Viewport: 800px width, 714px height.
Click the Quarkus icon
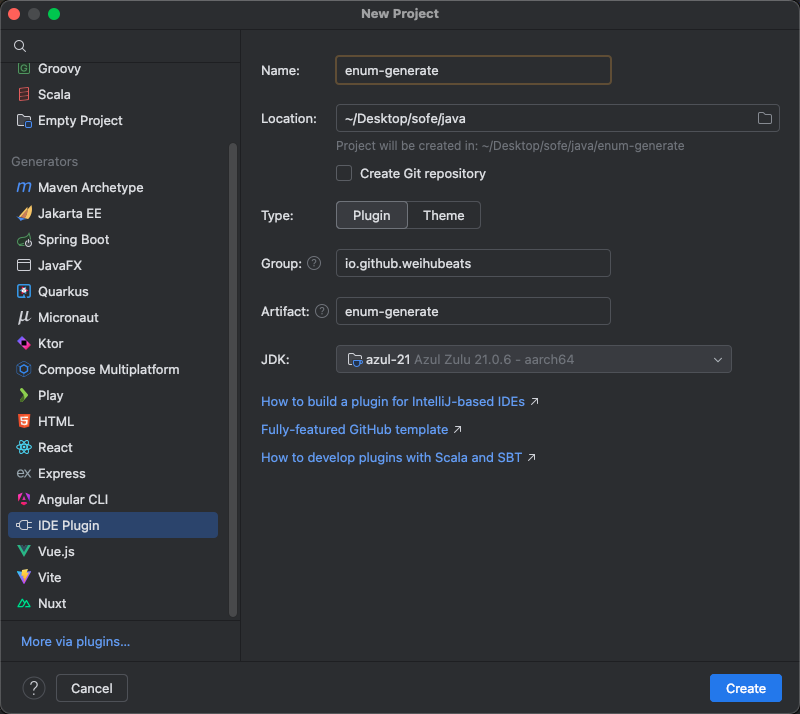[23, 291]
